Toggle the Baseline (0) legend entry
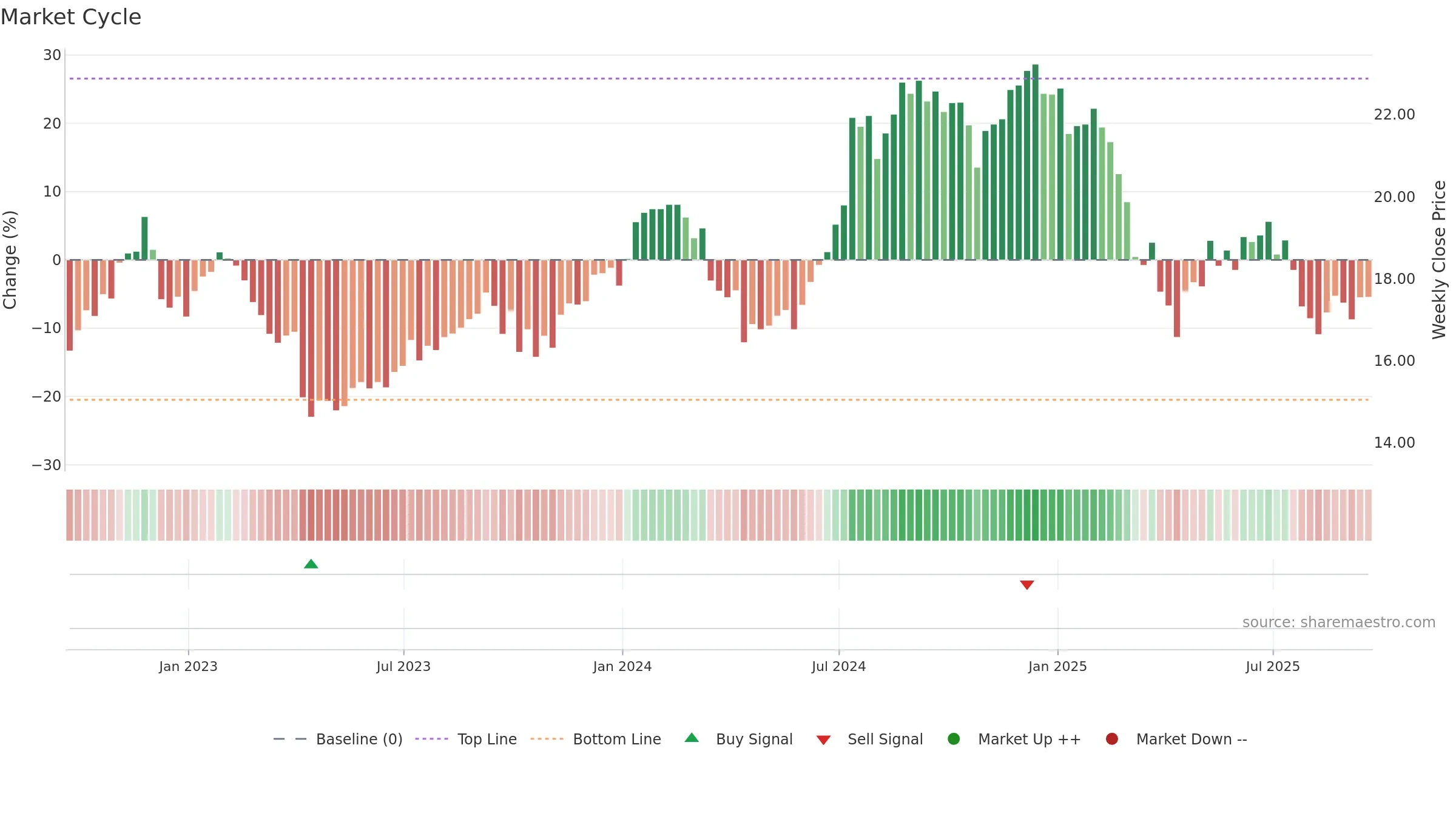Screen dimensions: 1456x819 pos(338,739)
